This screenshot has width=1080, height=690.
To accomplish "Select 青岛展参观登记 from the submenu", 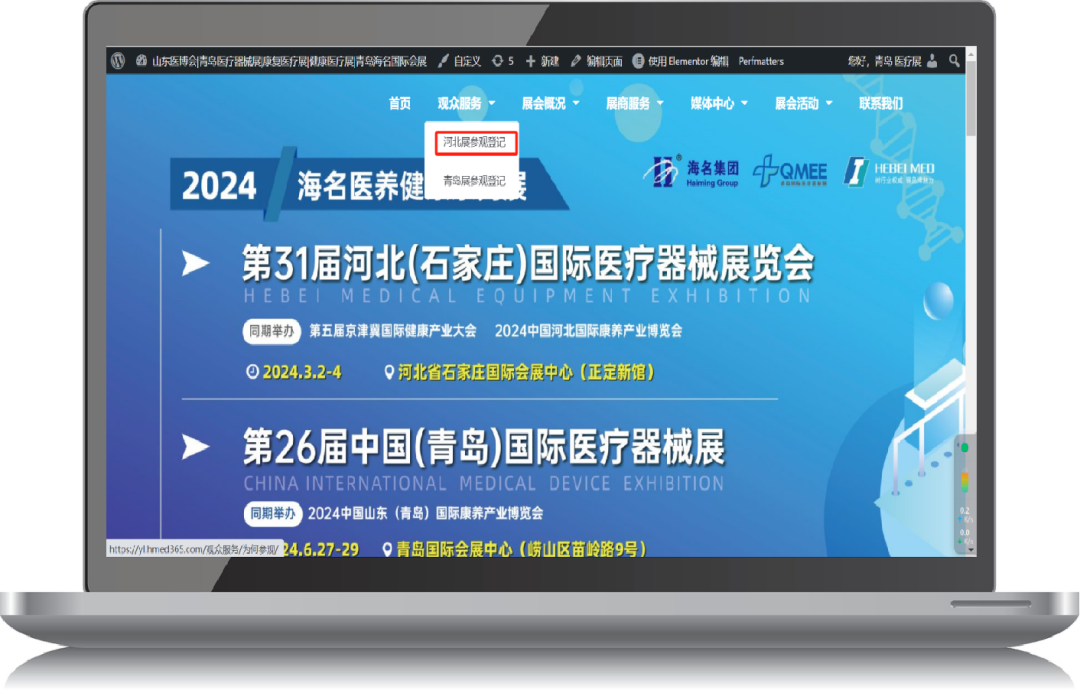I will tap(474, 181).
